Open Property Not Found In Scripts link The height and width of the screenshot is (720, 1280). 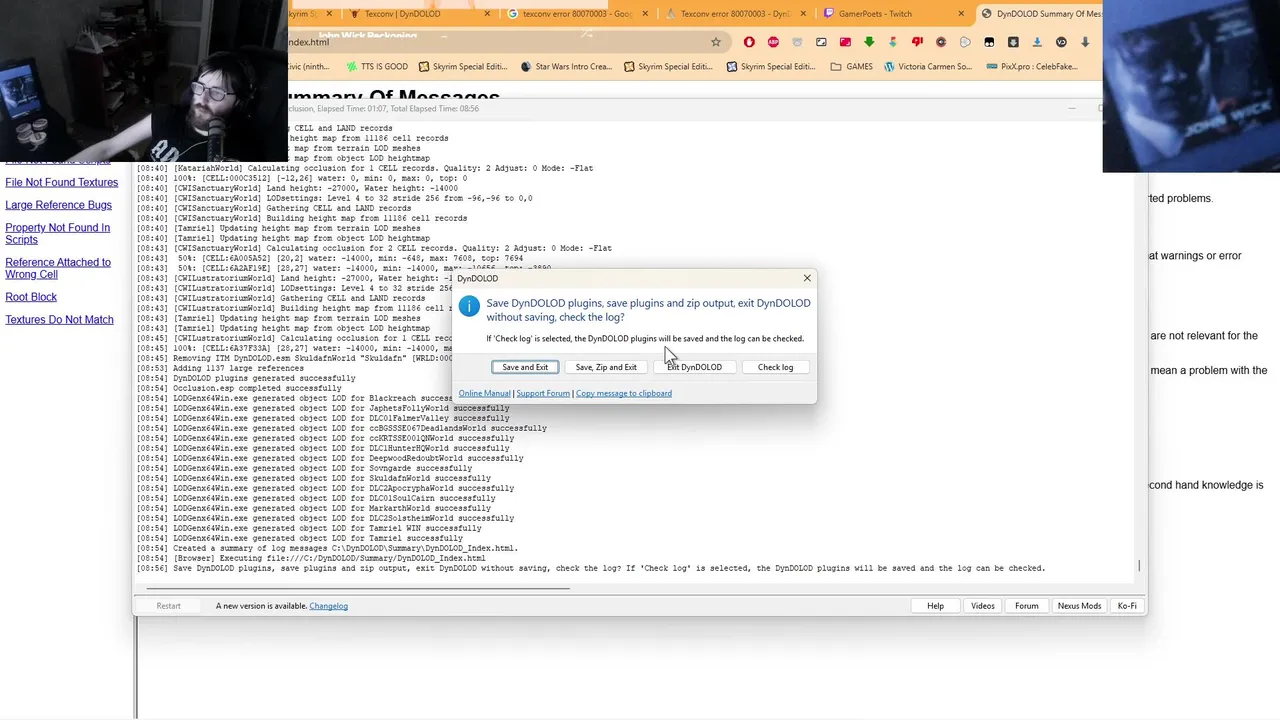point(58,233)
